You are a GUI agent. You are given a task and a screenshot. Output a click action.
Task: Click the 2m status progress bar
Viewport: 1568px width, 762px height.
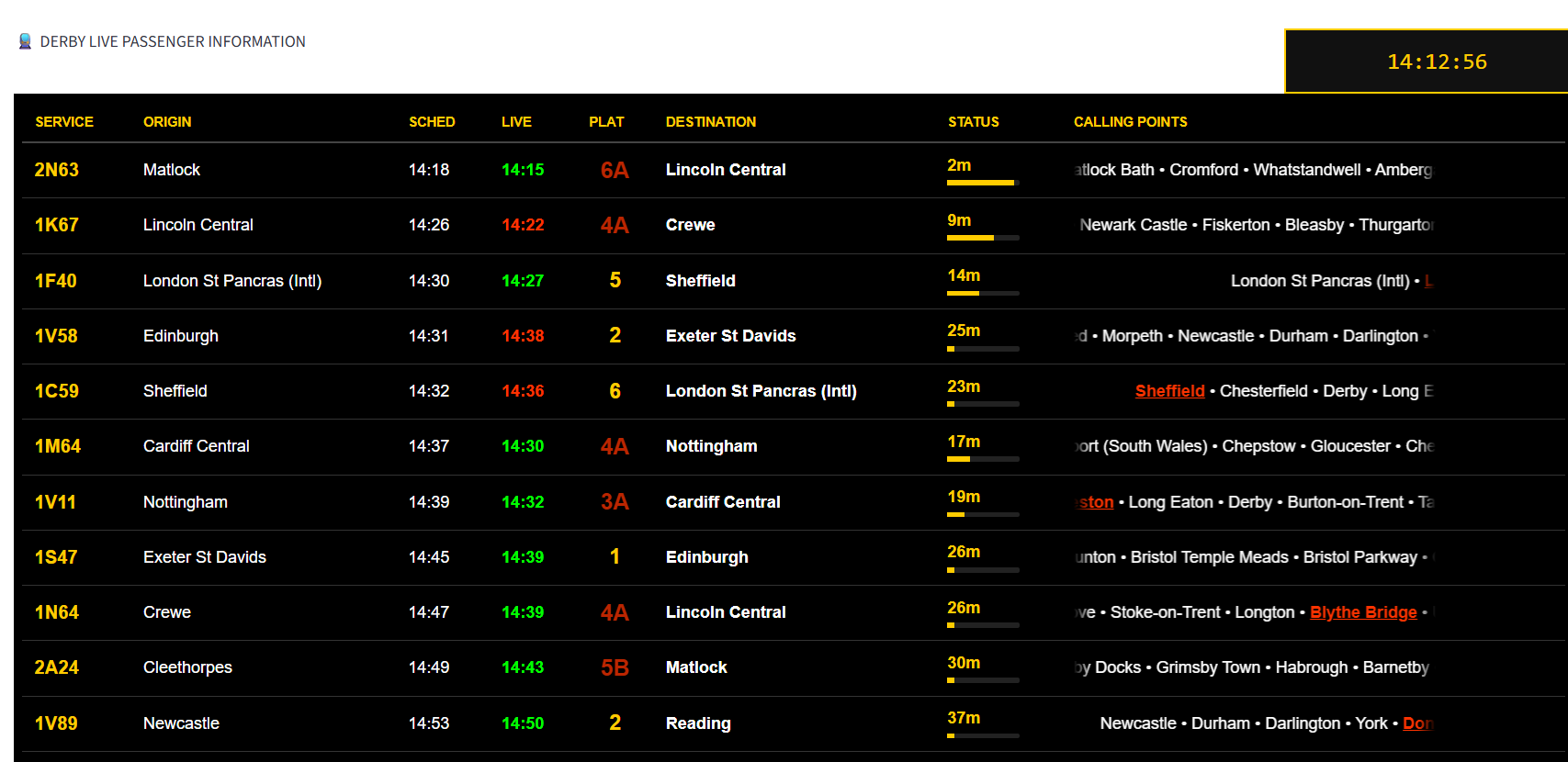click(982, 183)
